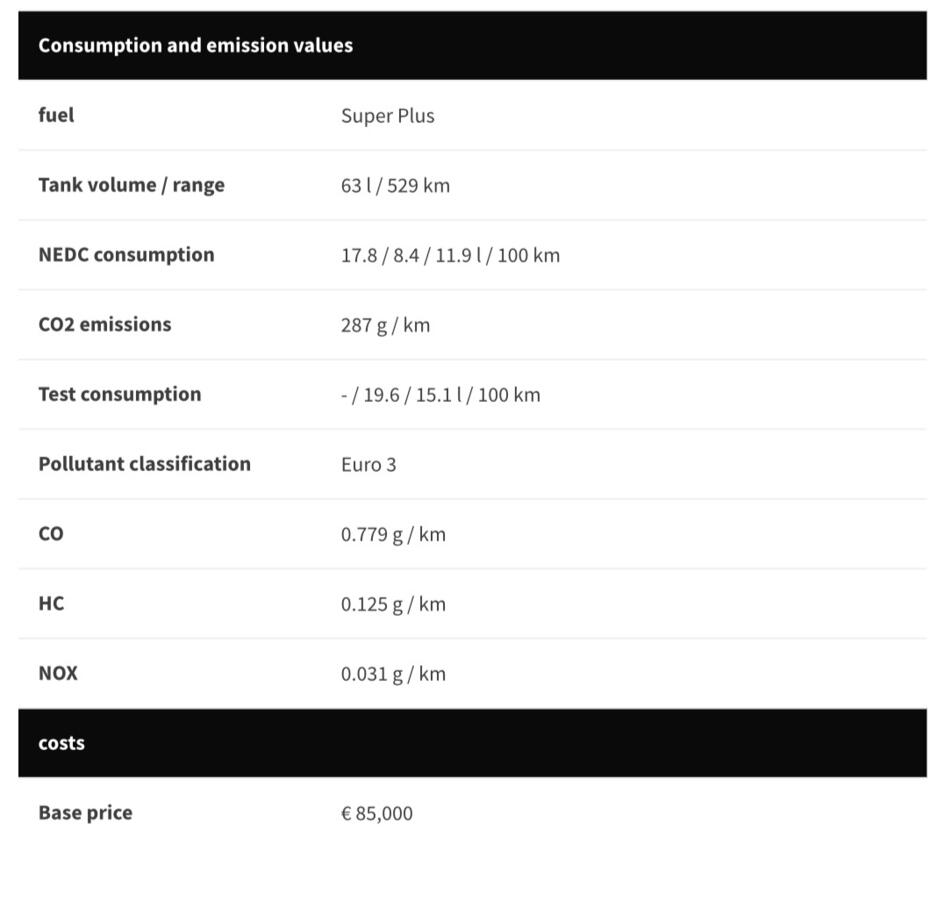Select the '- / 19.6 / 15.1 l' value
The image size is (937, 900).
439,395
